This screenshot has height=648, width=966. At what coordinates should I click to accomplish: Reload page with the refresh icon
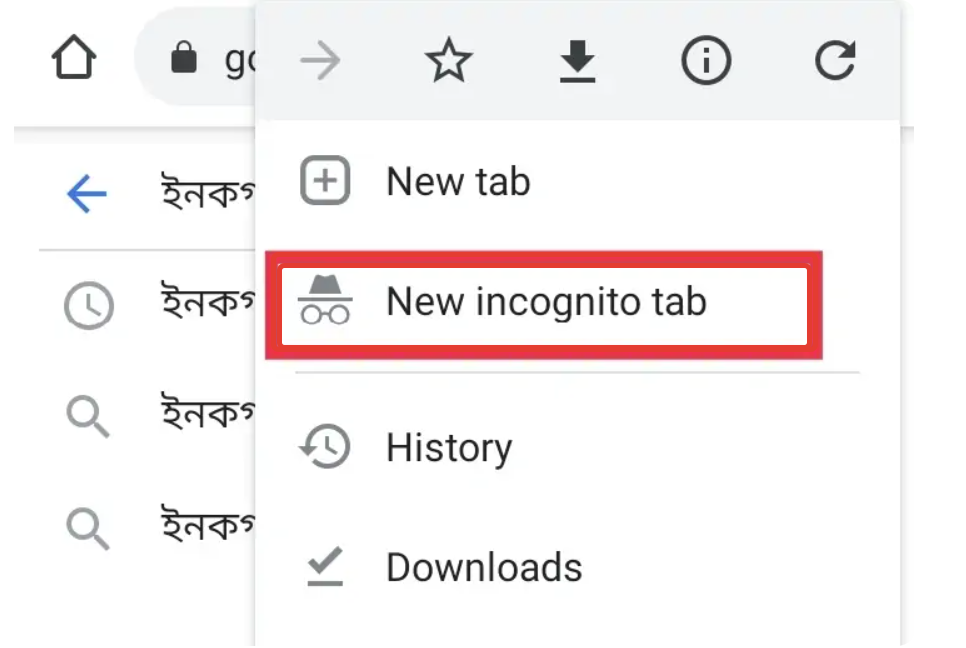[835, 60]
